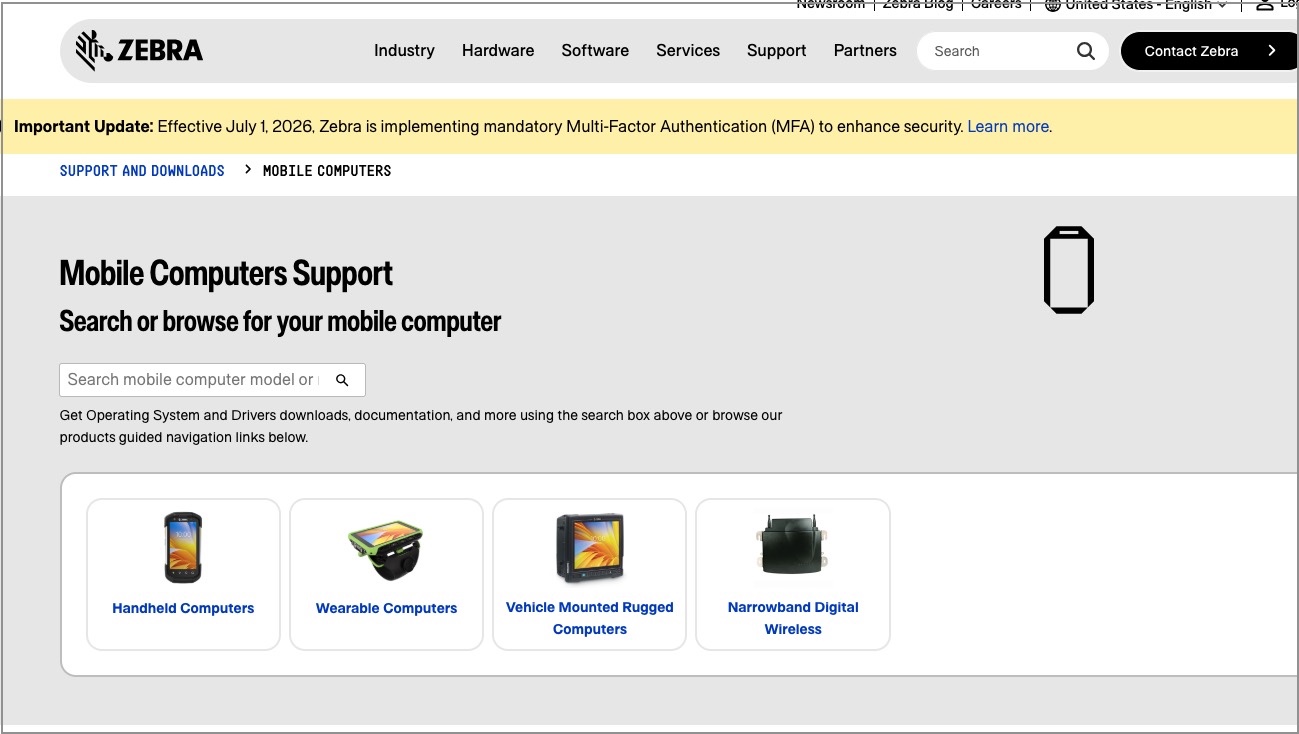Viewport: 1299px width, 734px height.
Task: Open the Services menu
Action: point(688,51)
